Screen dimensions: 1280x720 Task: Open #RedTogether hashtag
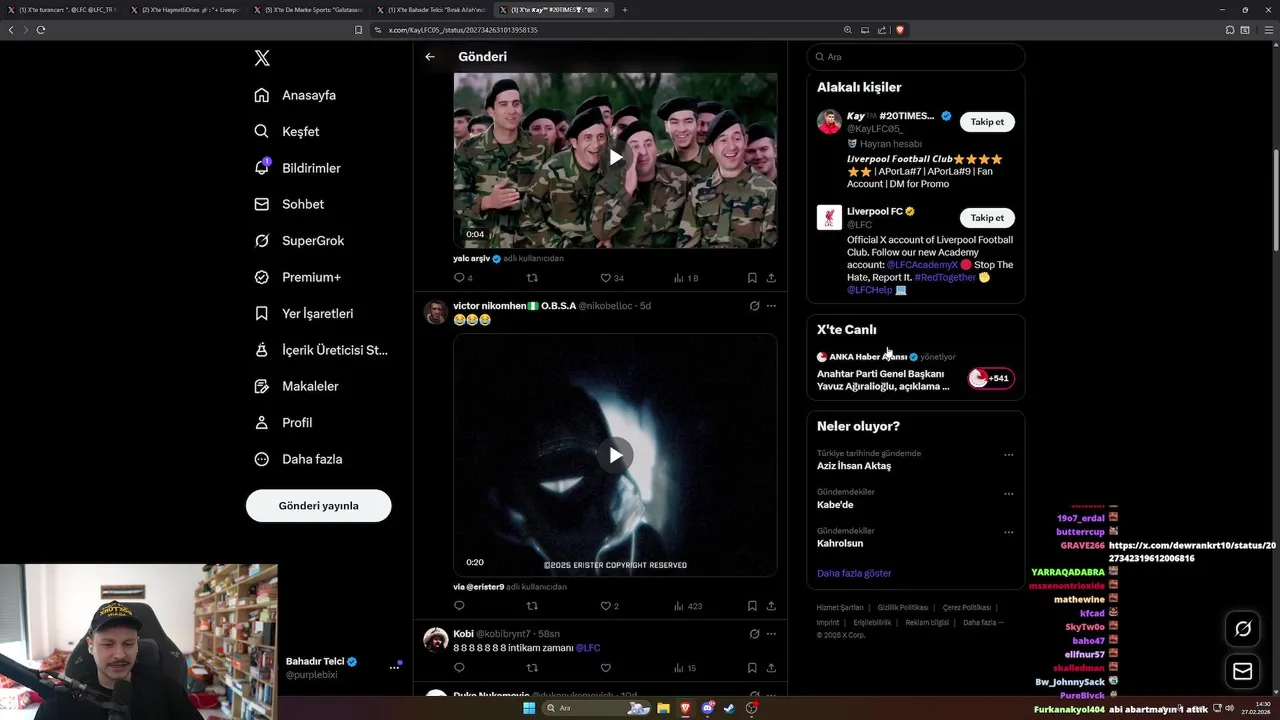click(945, 277)
